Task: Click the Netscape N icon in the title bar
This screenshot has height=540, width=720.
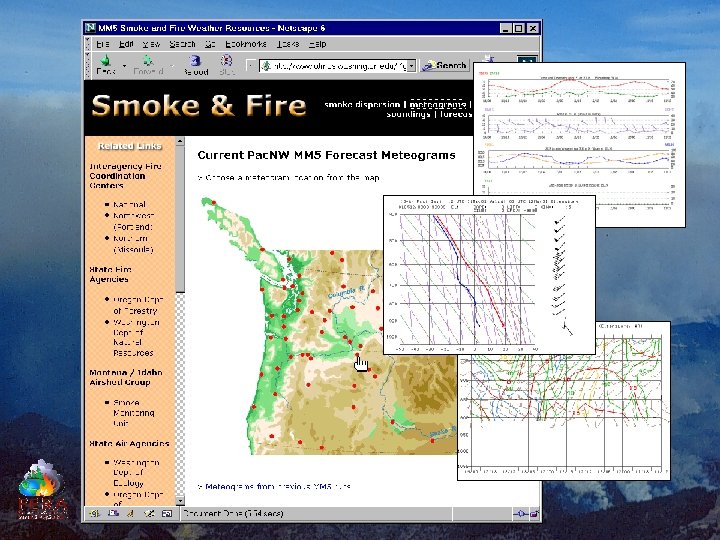Action: coord(90,28)
